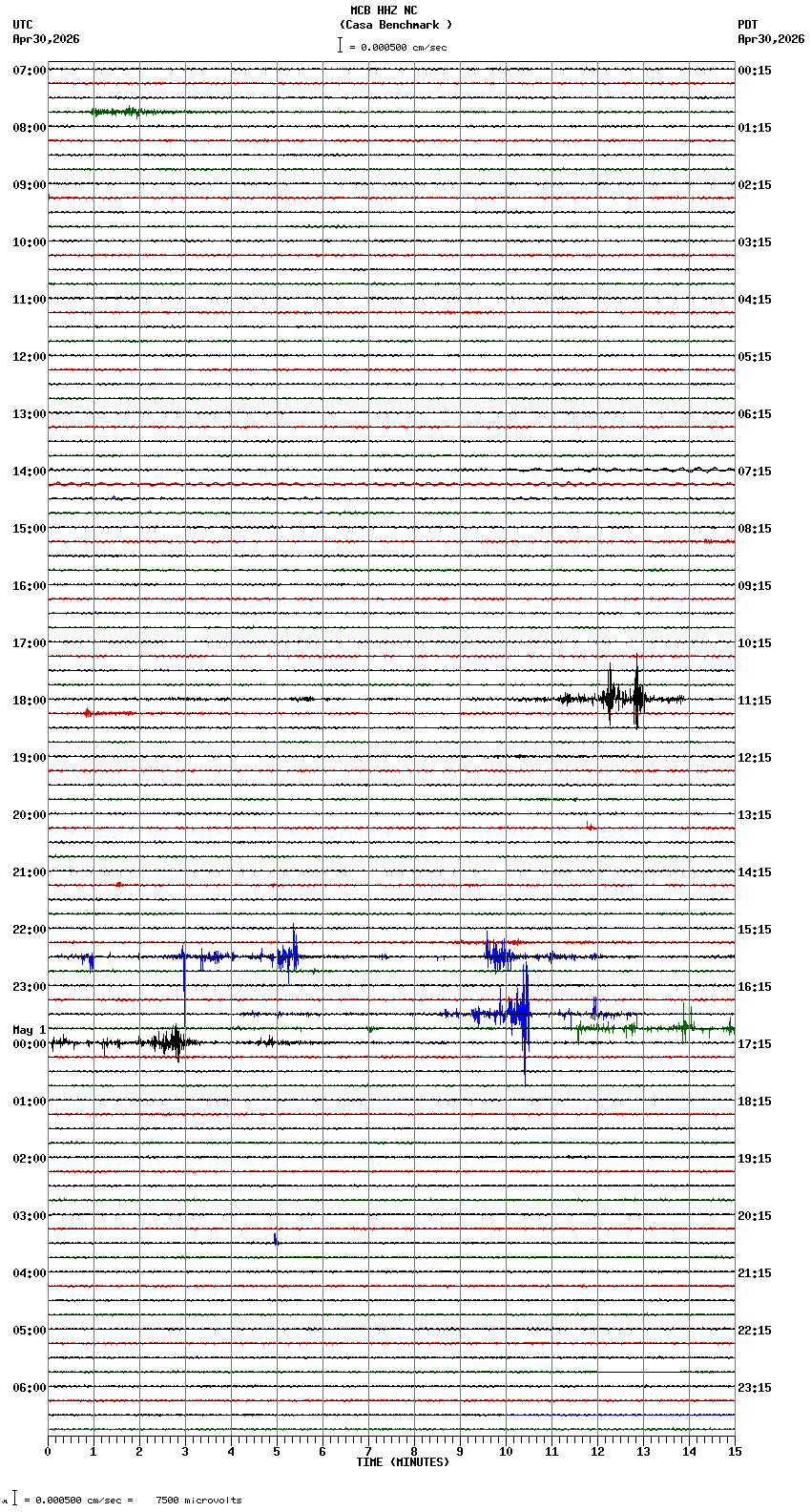Click the '07:00' UTC time label
Viewport: 811px width, 1512px height.
point(30,71)
